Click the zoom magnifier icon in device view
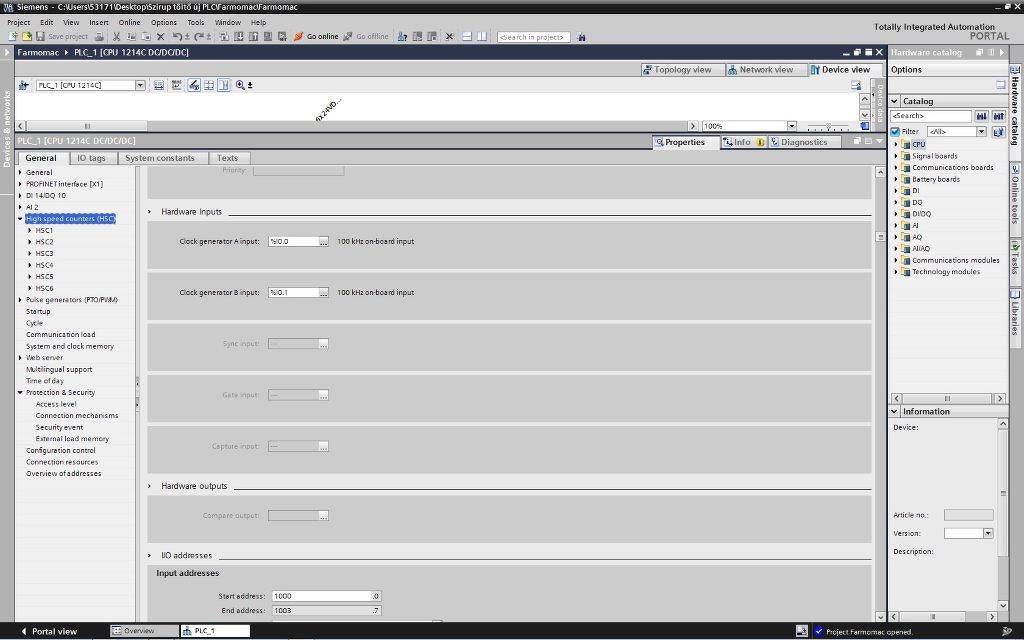The image size is (1024, 640). [x=240, y=85]
